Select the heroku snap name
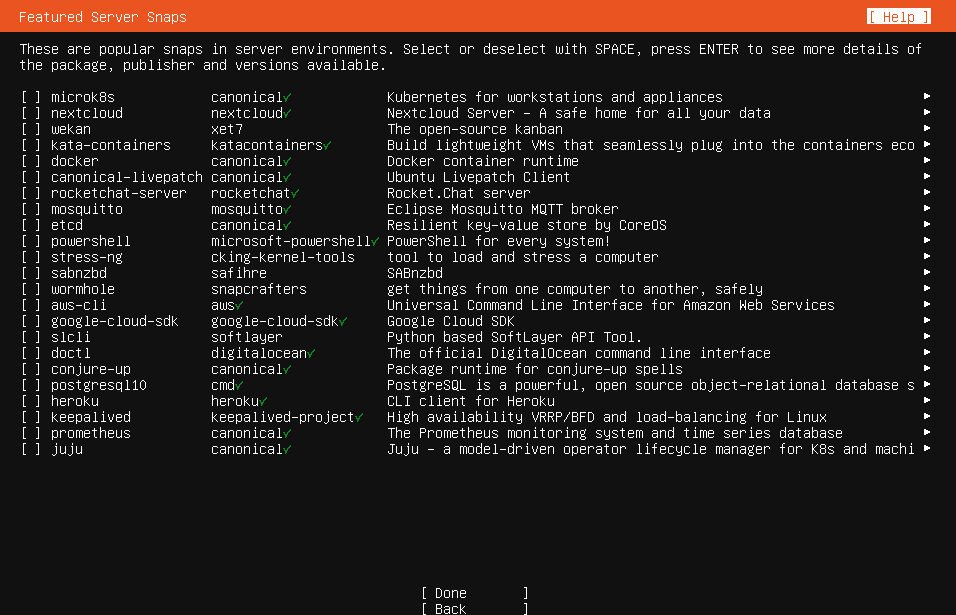 [x=75, y=401]
